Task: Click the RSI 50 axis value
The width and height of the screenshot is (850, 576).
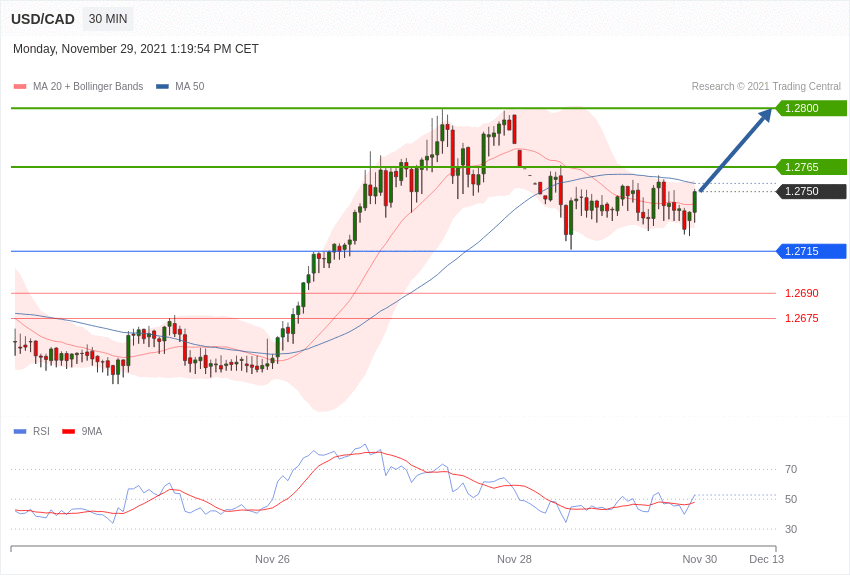Action: (x=791, y=499)
